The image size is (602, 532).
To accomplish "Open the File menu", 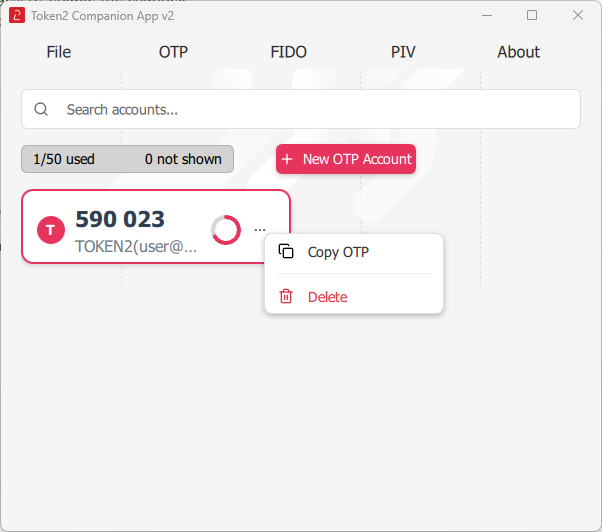I will point(59,52).
